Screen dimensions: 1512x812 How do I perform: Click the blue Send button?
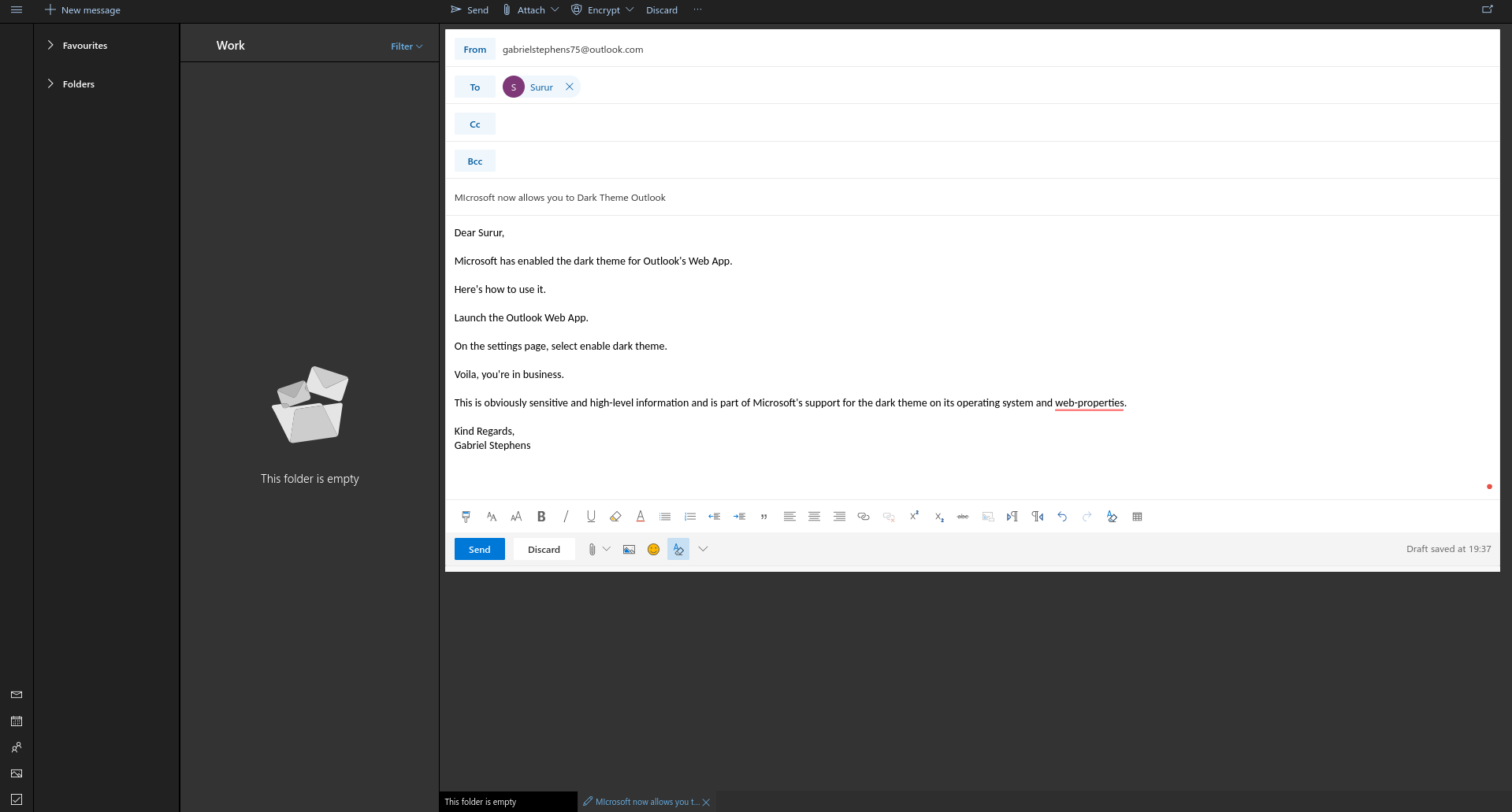[x=480, y=549]
